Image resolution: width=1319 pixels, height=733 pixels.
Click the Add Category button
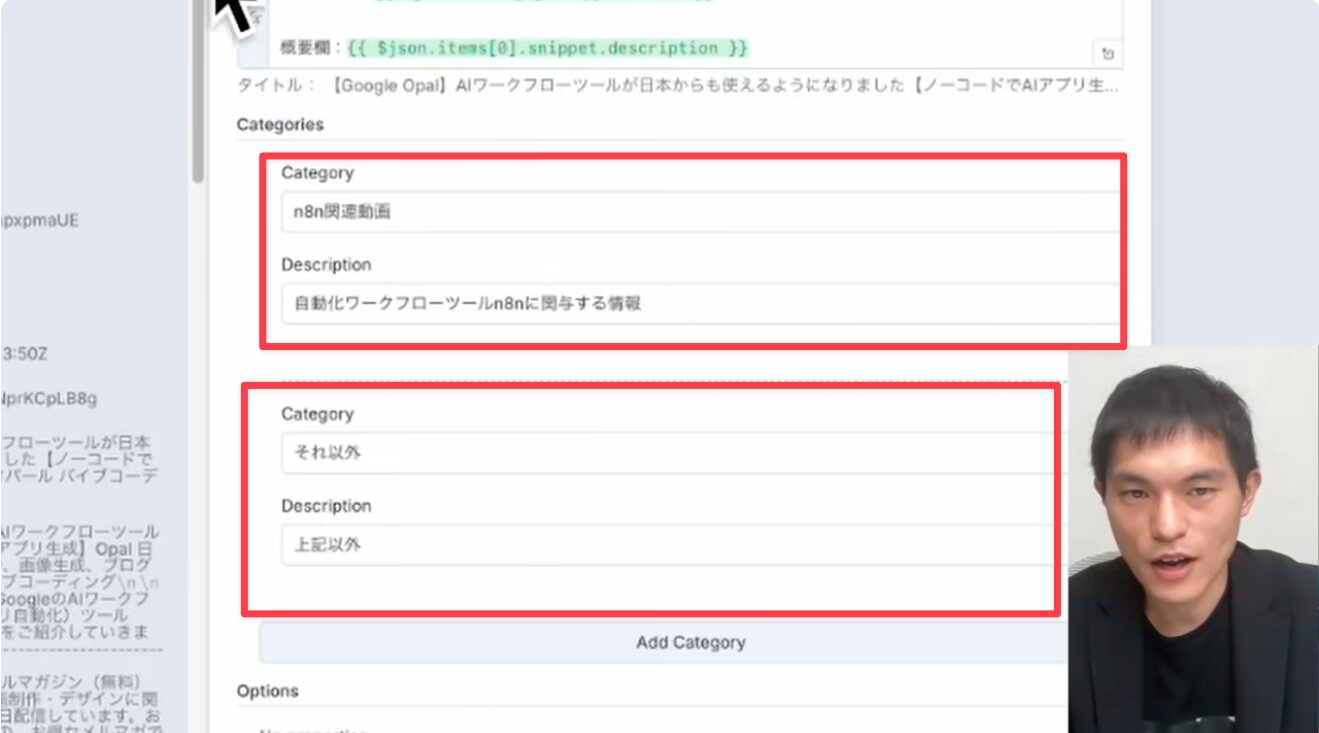coord(690,643)
